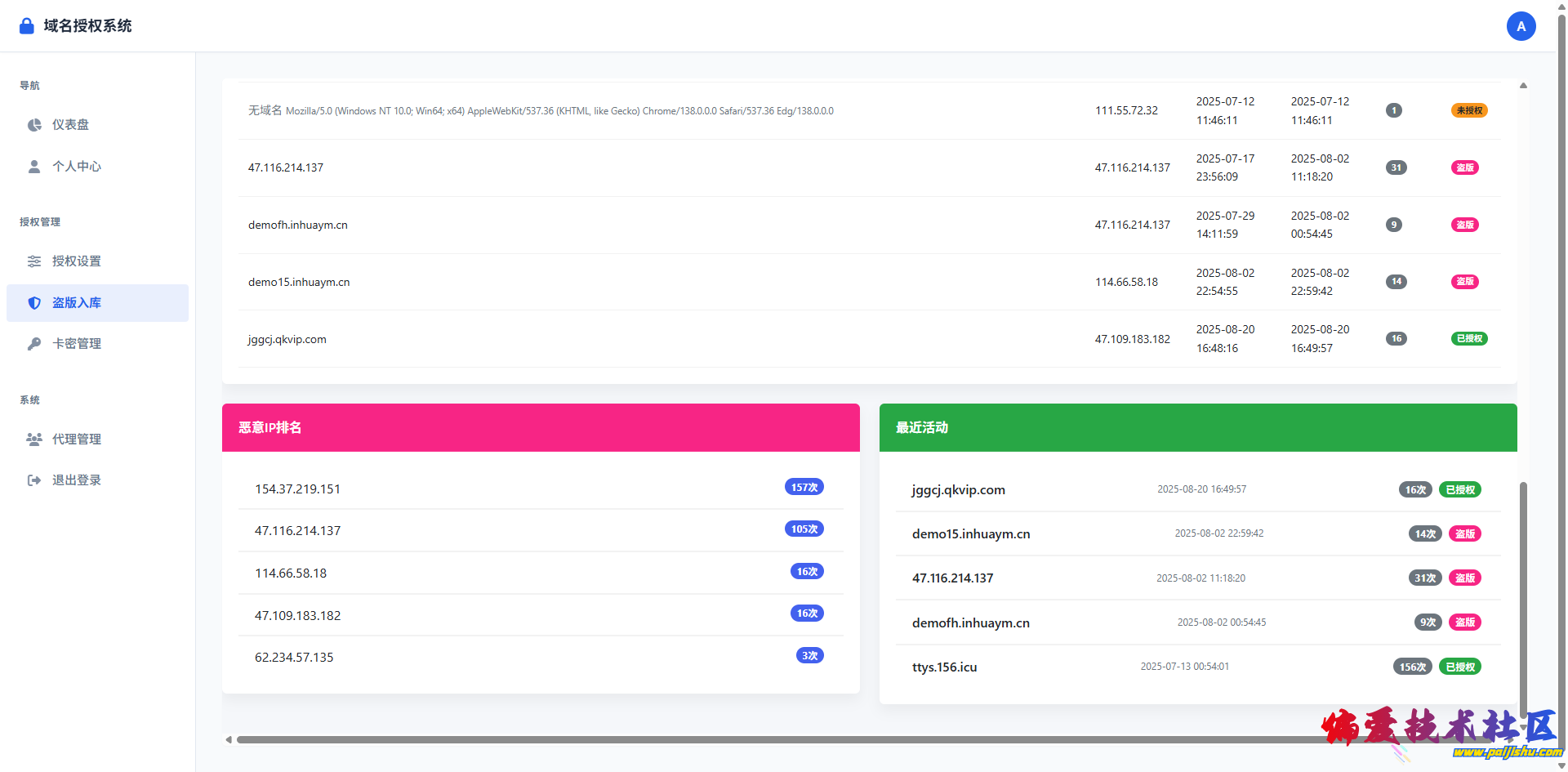Click the table's scroll-up arrow

tap(1523, 86)
